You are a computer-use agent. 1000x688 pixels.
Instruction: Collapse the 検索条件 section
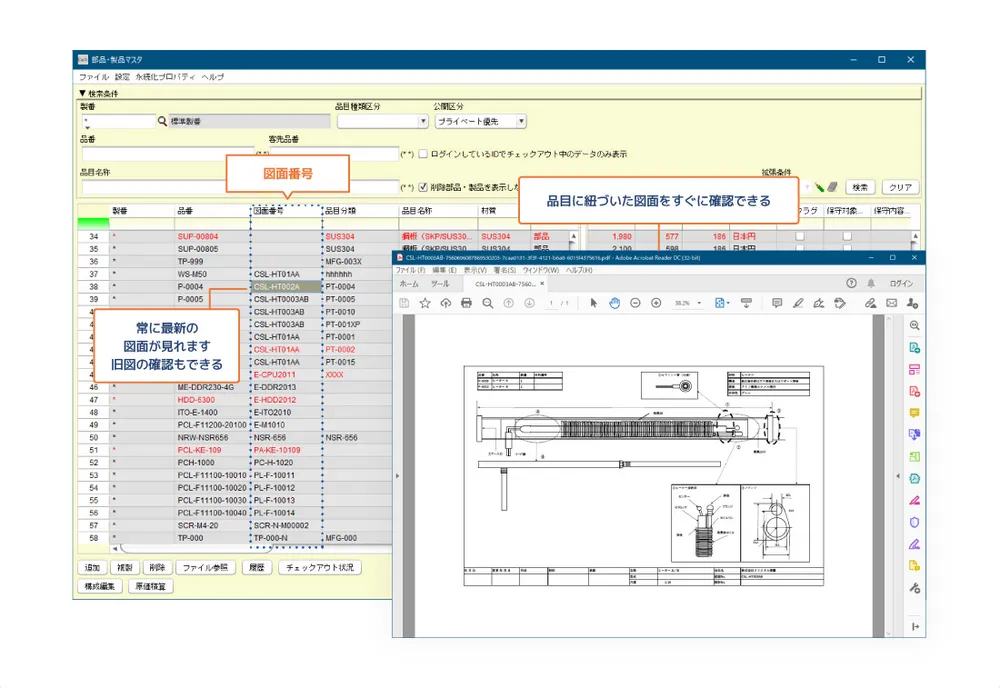(83, 94)
